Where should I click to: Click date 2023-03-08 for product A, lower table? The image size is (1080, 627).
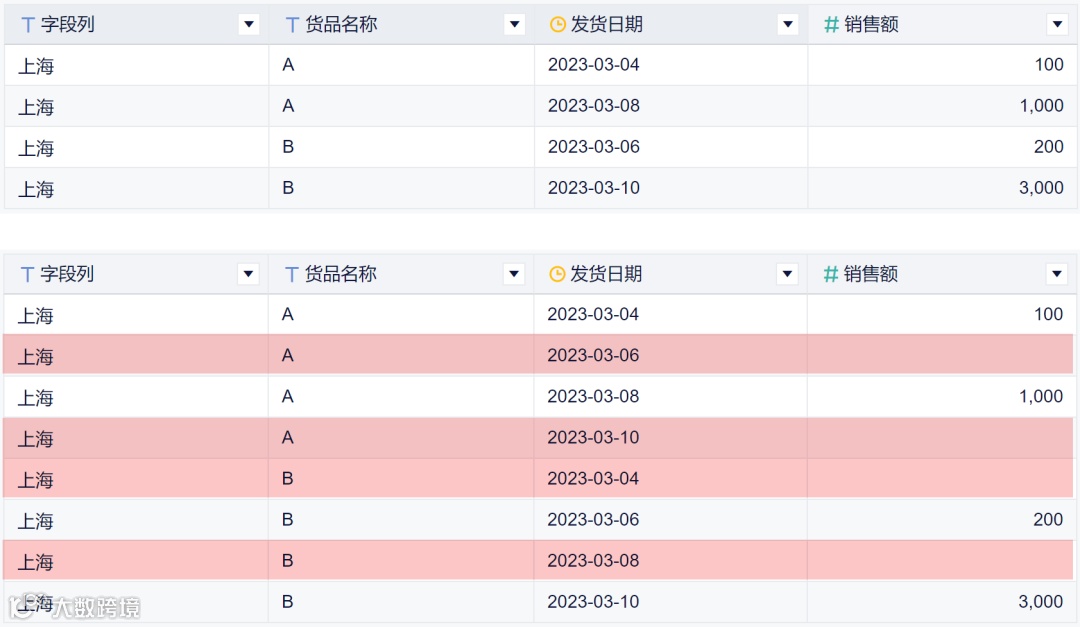tap(593, 396)
